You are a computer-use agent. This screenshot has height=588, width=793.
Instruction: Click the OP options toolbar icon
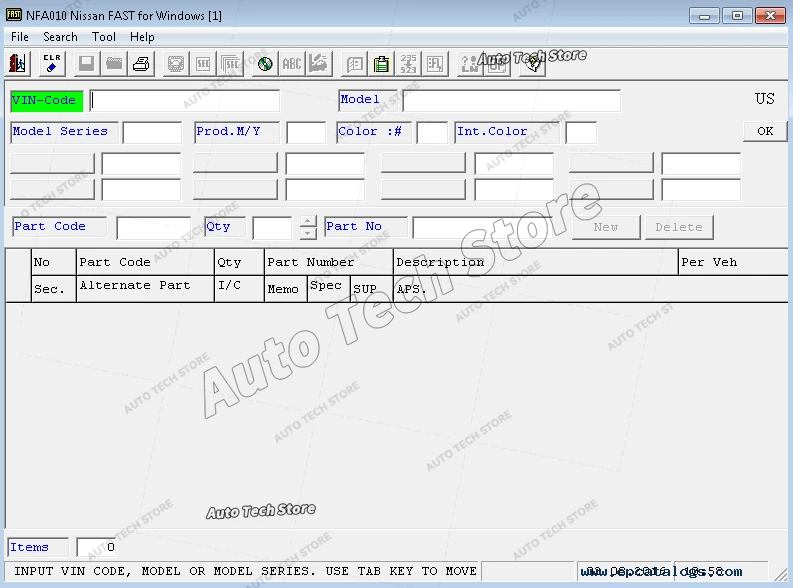point(497,64)
